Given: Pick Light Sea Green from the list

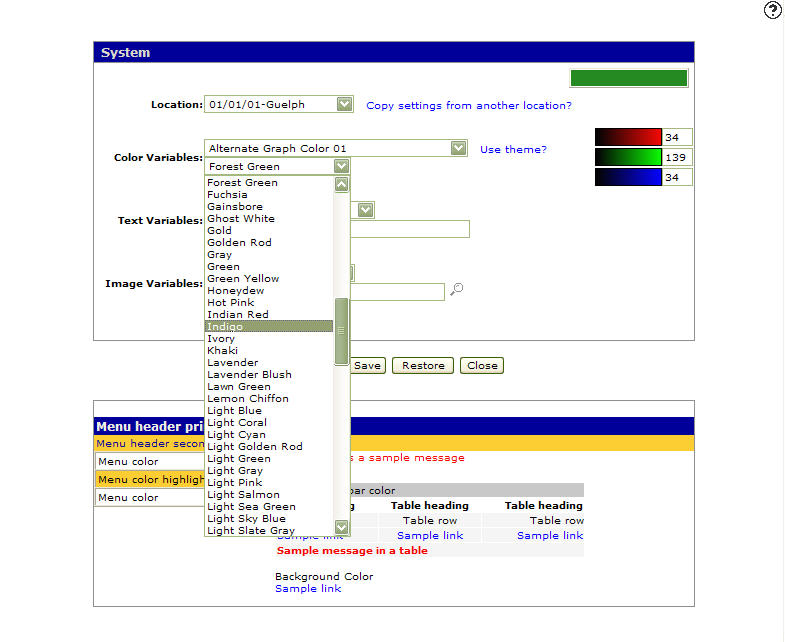Looking at the screenshot, I should tap(269, 507).
